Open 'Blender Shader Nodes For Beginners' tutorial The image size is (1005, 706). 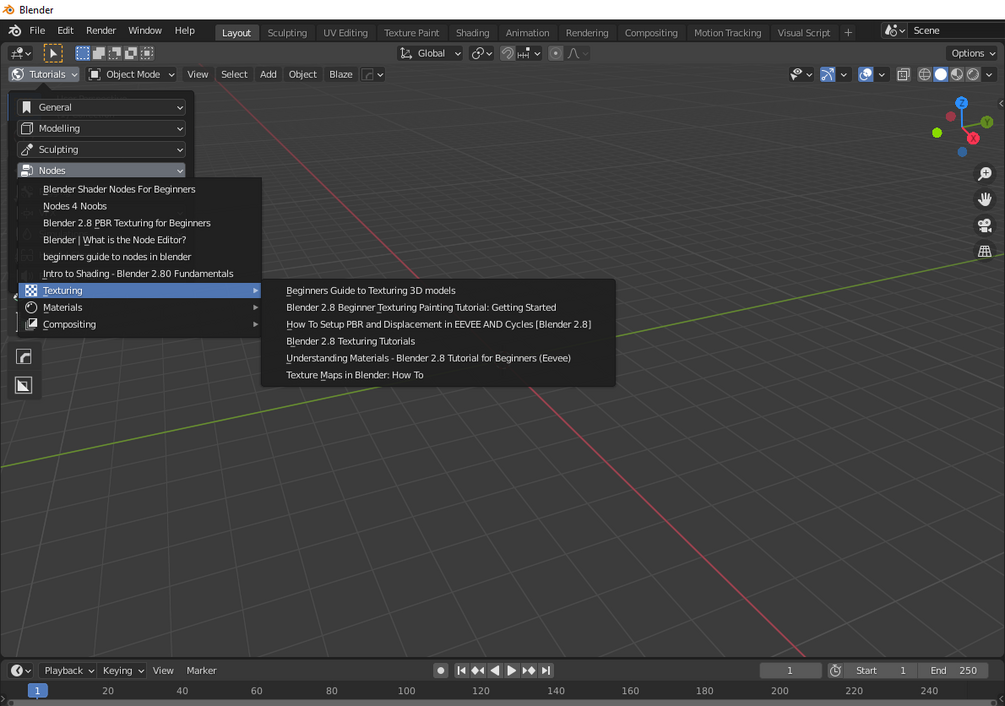click(x=140, y=189)
